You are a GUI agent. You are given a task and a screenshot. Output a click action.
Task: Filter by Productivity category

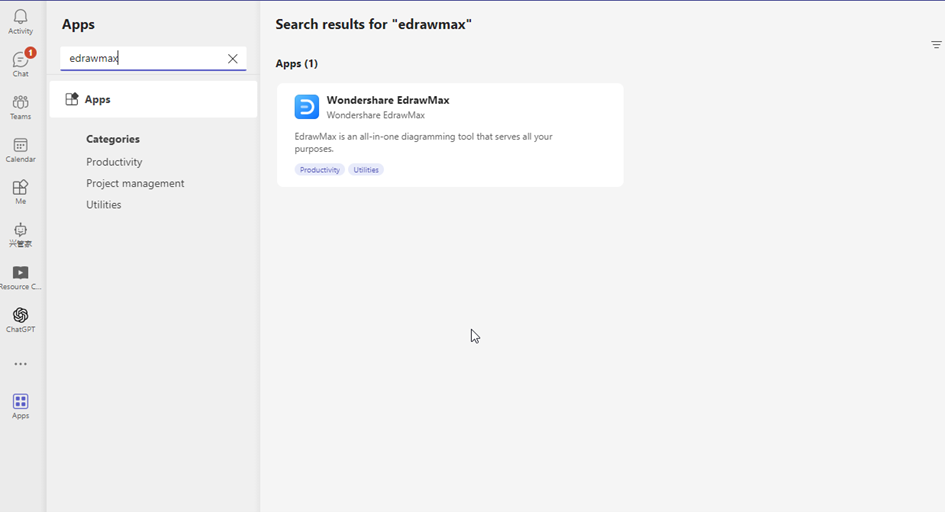[114, 162]
